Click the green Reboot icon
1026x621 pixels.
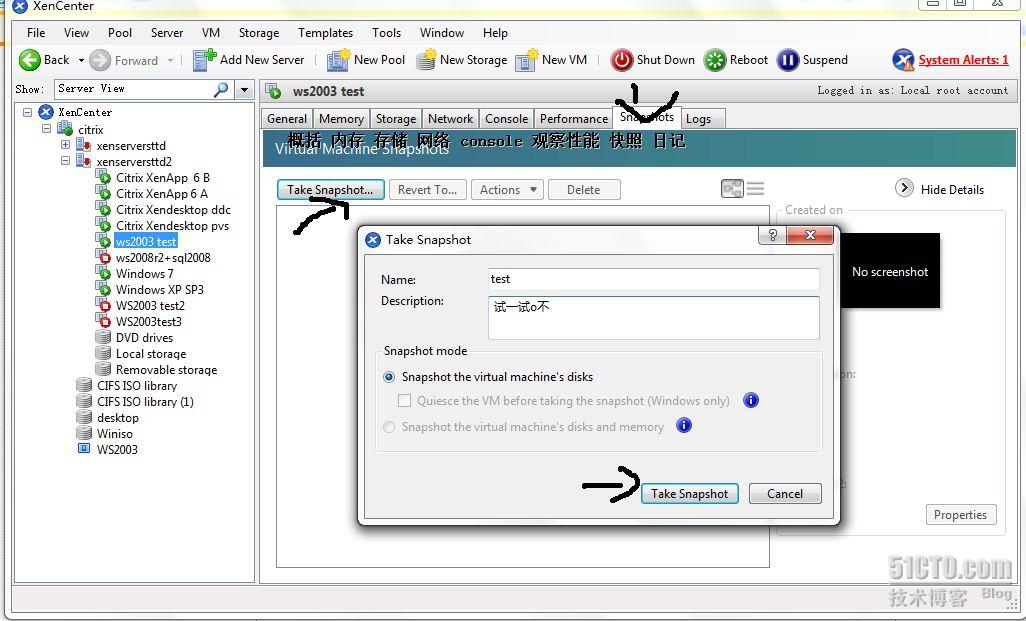(x=715, y=60)
